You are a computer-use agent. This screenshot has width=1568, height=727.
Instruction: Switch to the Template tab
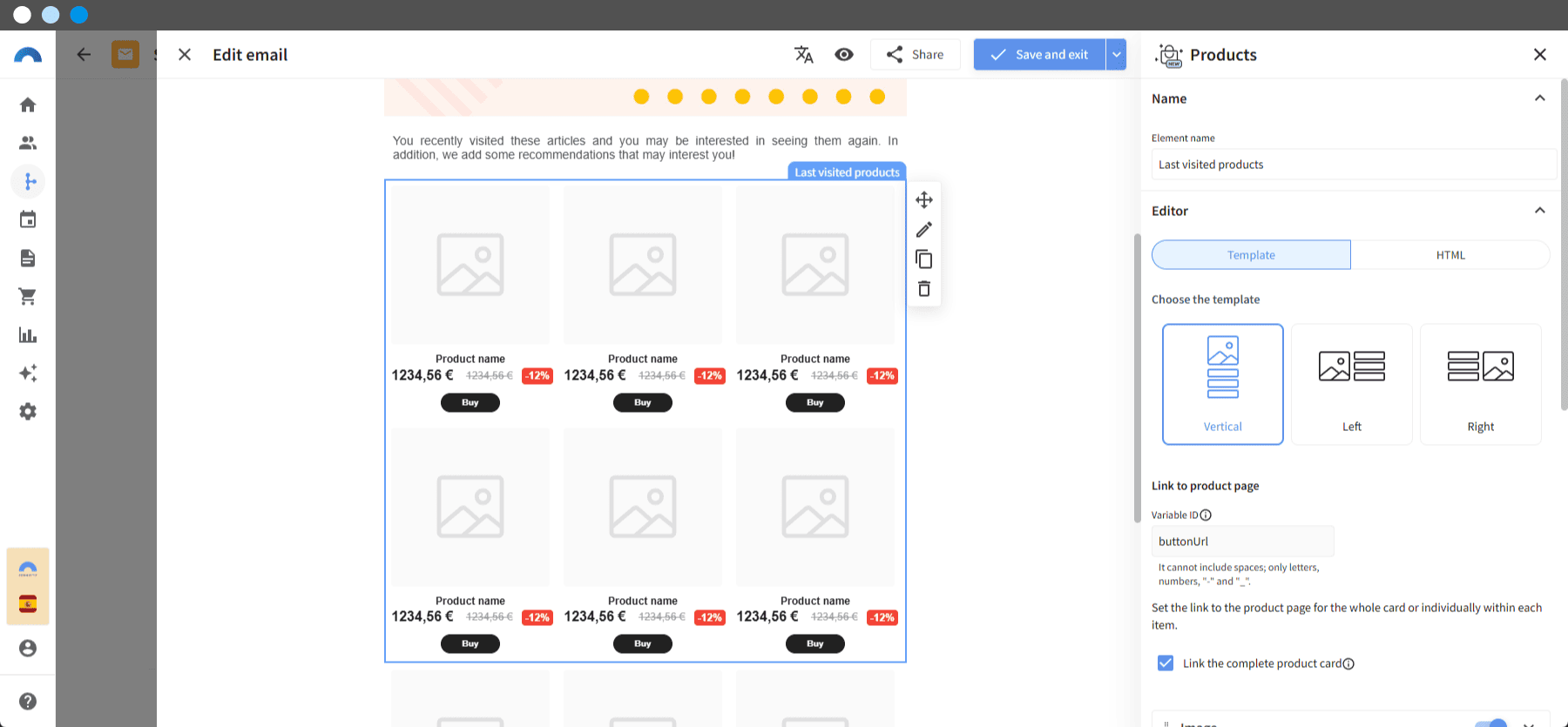click(1251, 255)
